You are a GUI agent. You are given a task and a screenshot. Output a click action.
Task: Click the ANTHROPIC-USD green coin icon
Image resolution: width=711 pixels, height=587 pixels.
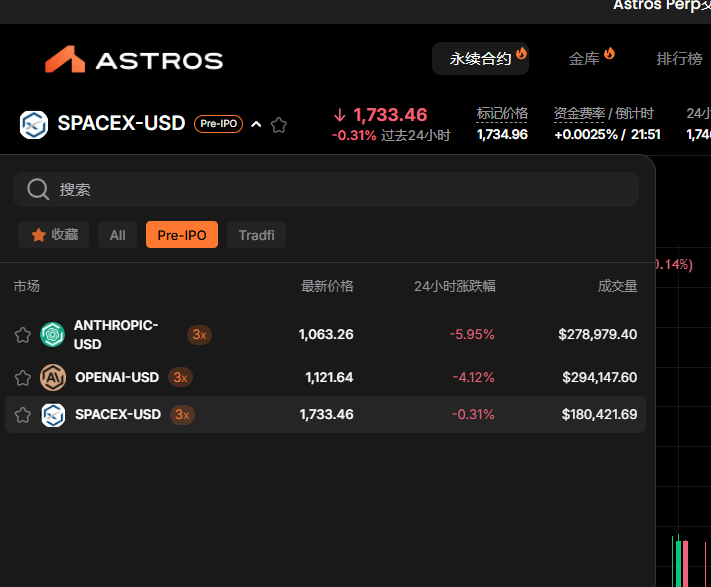[53, 335]
